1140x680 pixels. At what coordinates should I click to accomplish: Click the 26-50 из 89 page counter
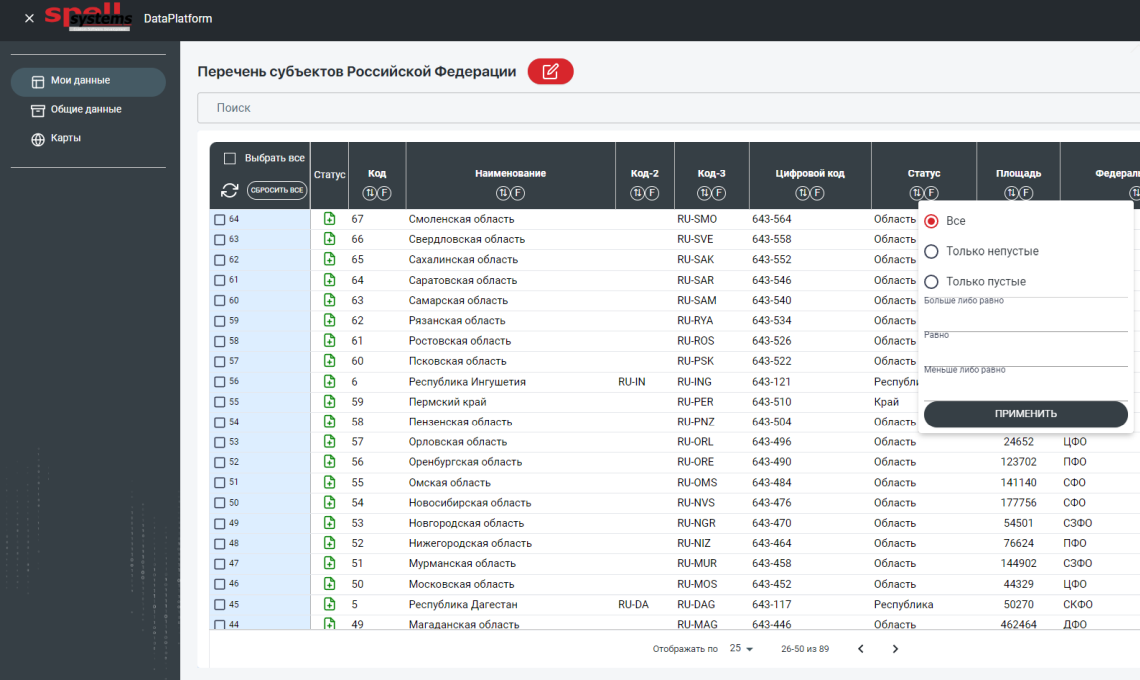point(805,649)
